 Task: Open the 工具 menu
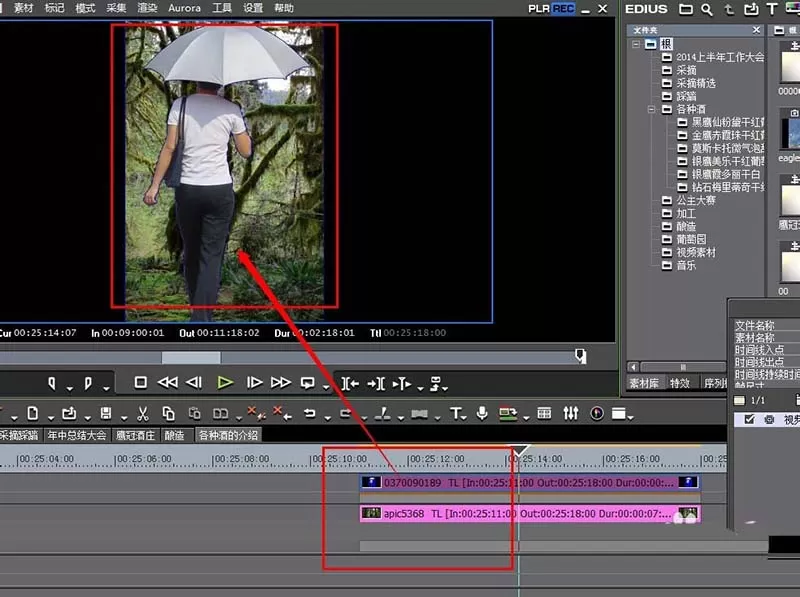click(x=222, y=8)
